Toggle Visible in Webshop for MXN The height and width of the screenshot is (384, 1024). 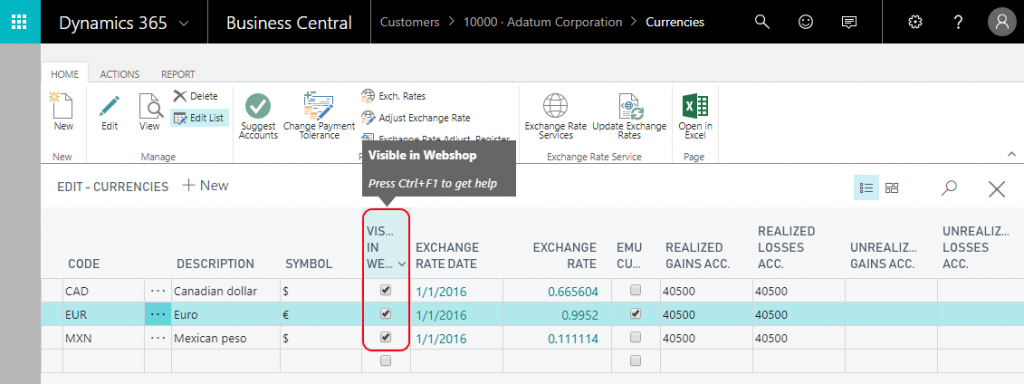pyautogui.click(x=385, y=337)
